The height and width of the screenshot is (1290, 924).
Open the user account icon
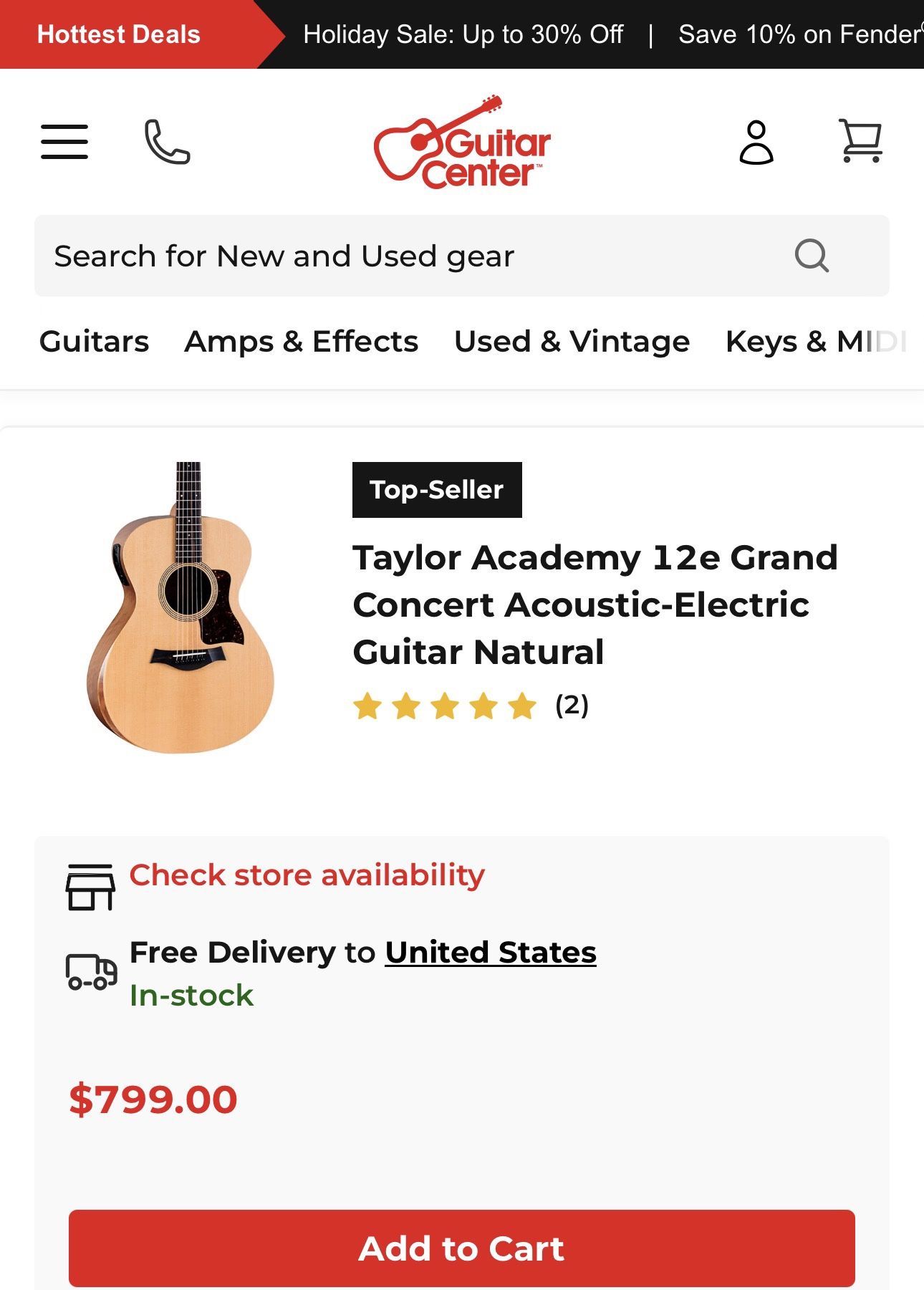pos(756,142)
